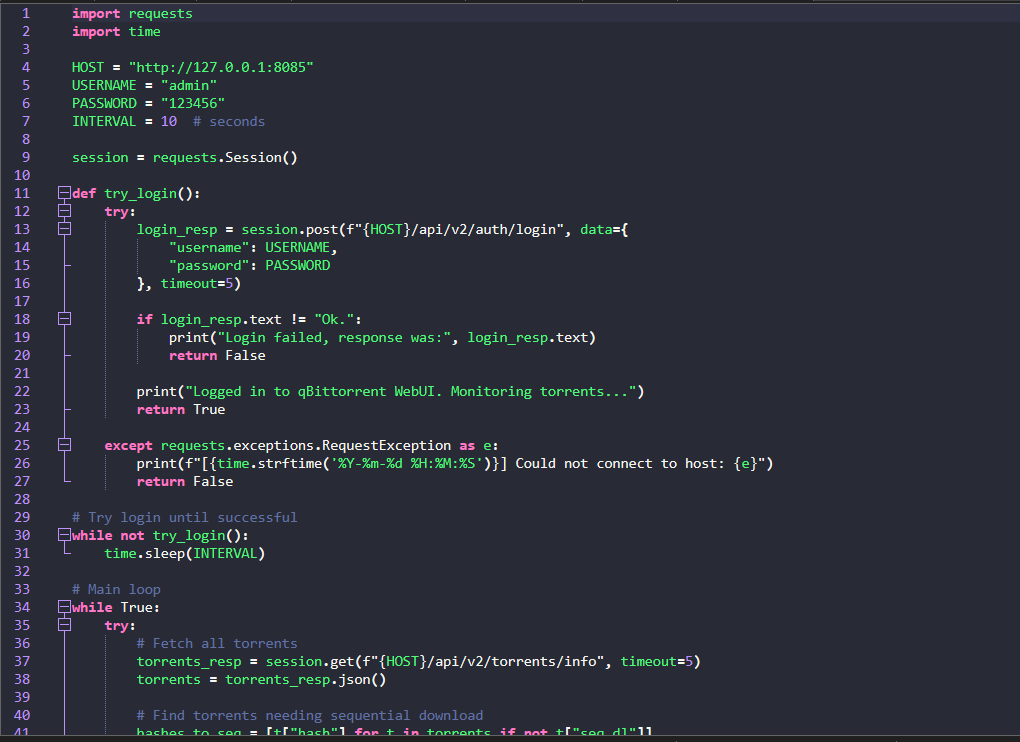The width and height of the screenshot is (1020, 742).
Task: Click the "http://127.0.0.1:8085" string
Action: pos(221,68)
